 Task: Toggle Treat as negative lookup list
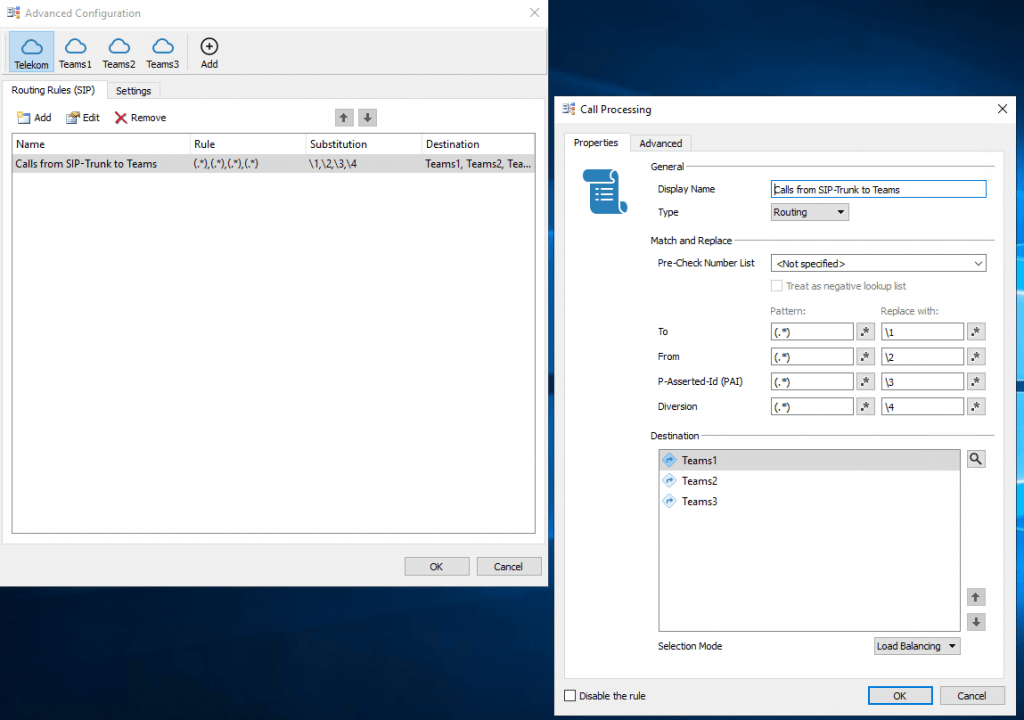pos(776,286)
